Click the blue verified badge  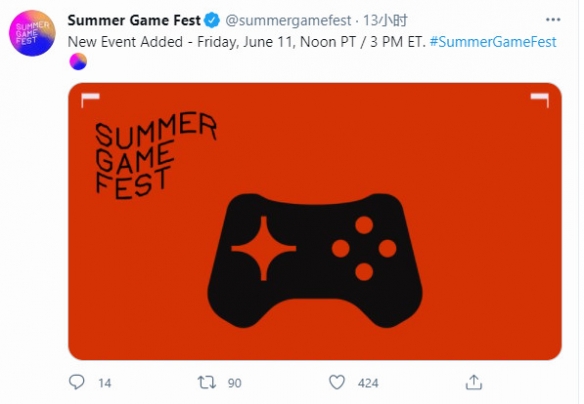pyautogui.click(x=212, y=20)
